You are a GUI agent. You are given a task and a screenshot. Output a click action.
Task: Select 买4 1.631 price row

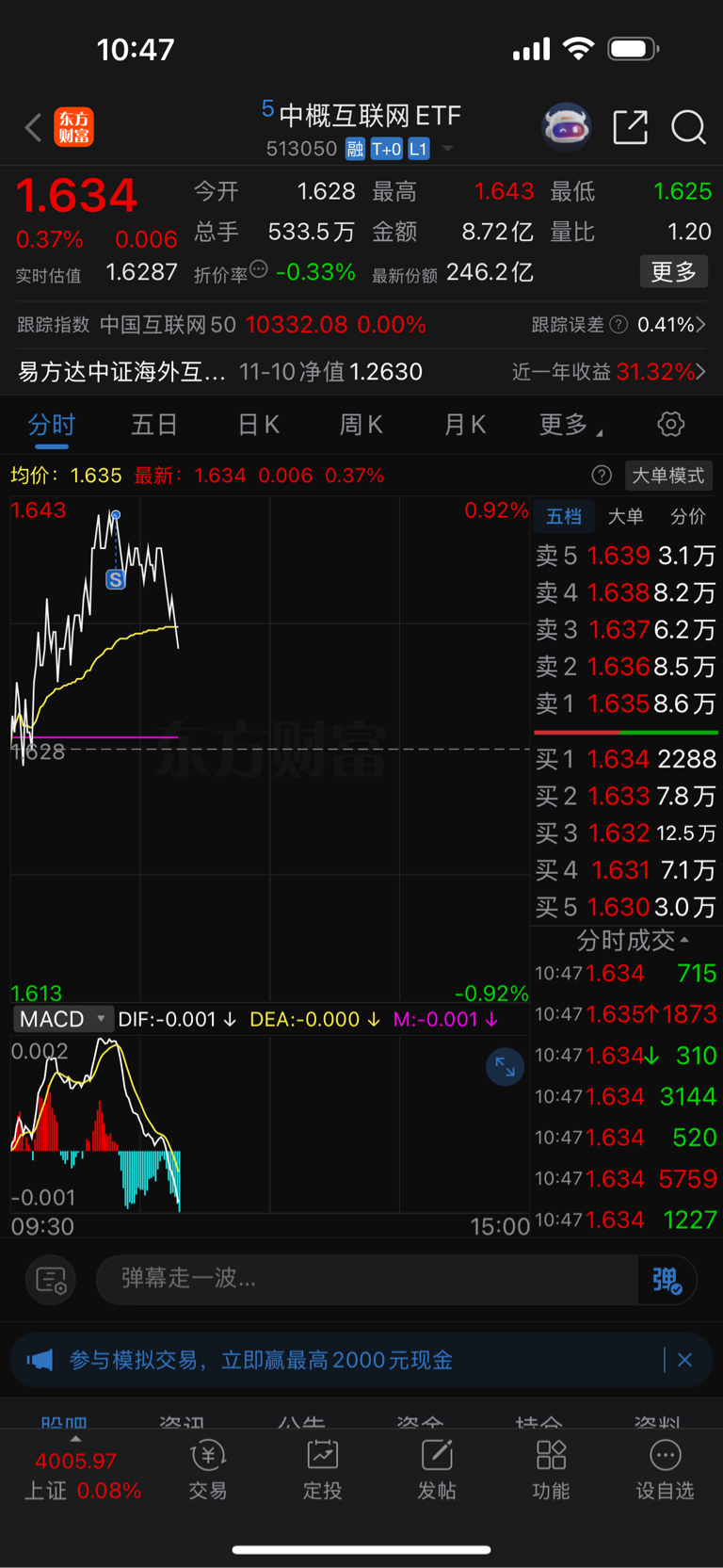tap(625, 870)
